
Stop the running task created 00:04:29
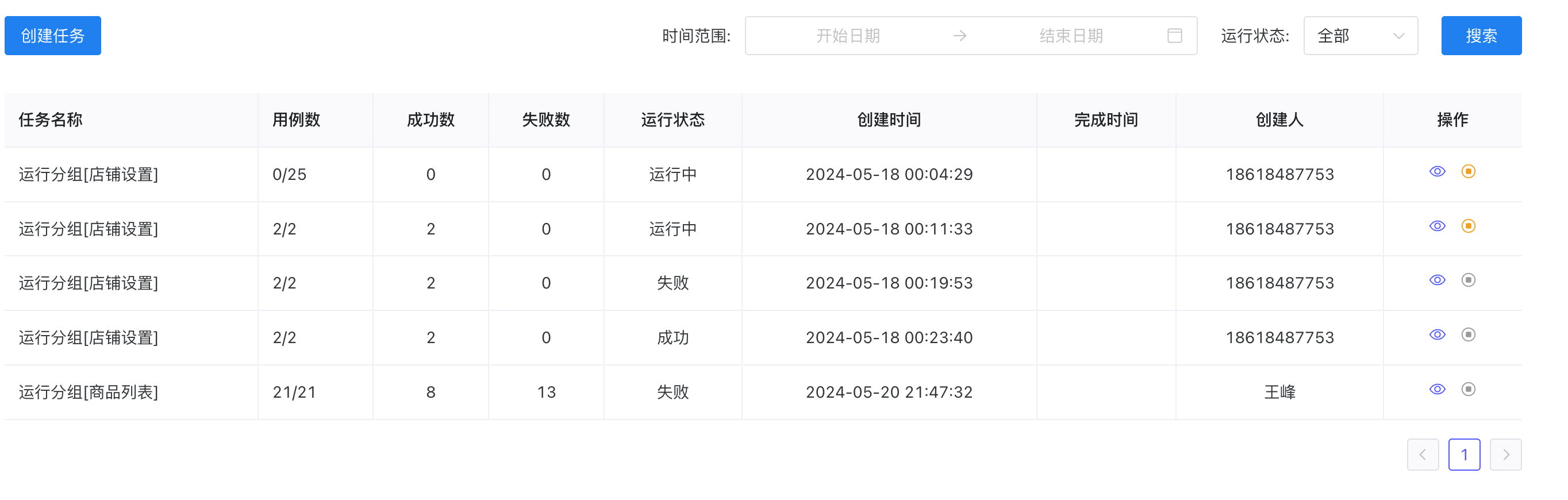point(1468,171)
